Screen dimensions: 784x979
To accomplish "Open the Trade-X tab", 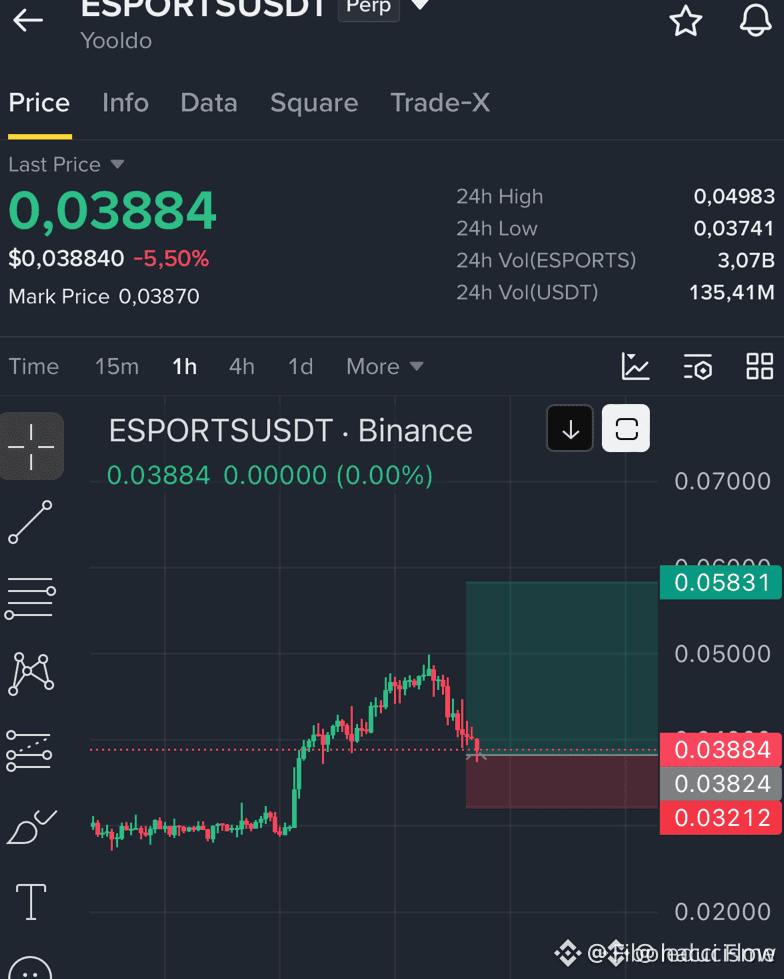I will click(x=440, y=102).
